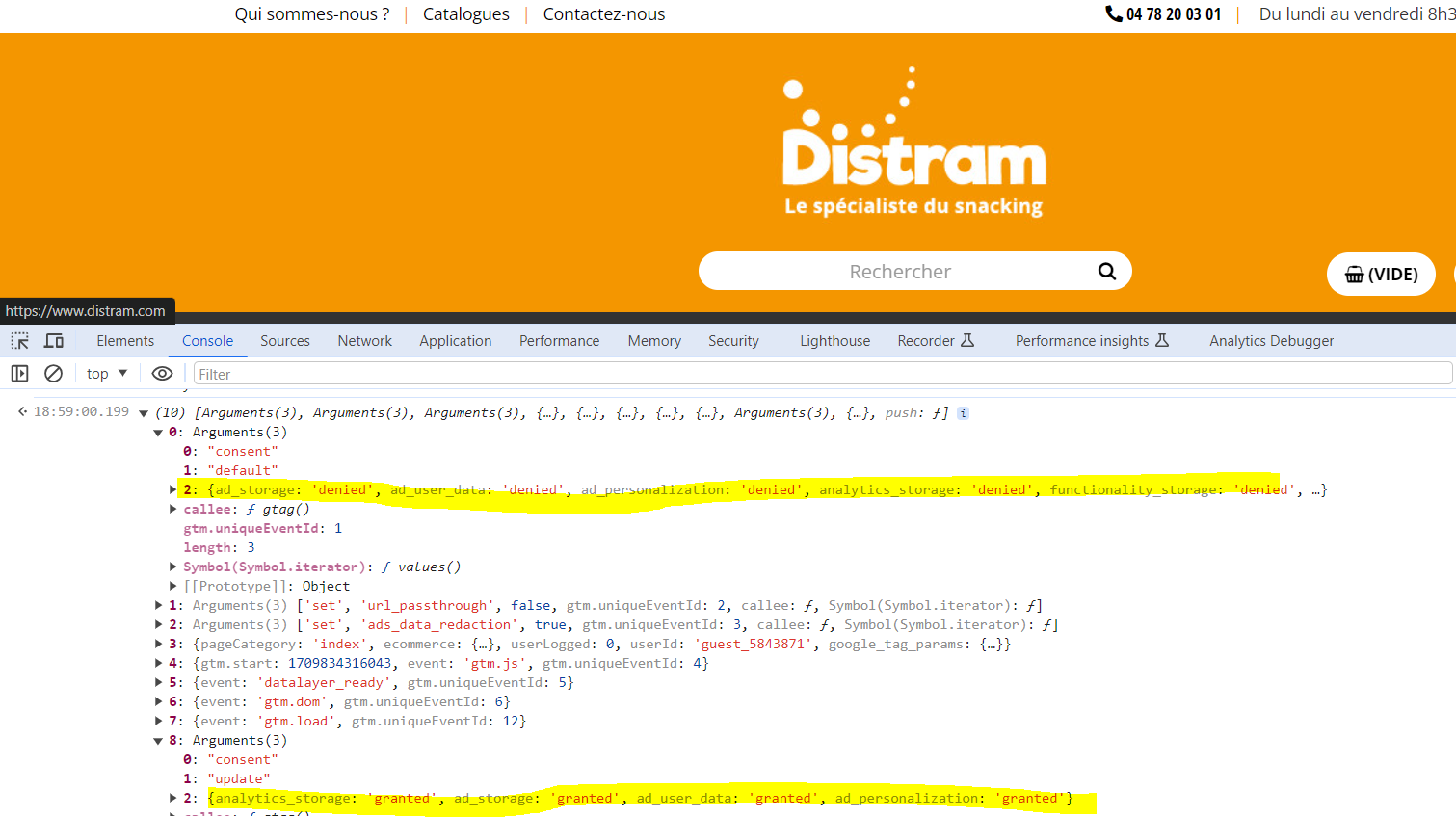Expand the analytics_storage 'granted' consent object

pyautogui.click(x=173, y=799)
